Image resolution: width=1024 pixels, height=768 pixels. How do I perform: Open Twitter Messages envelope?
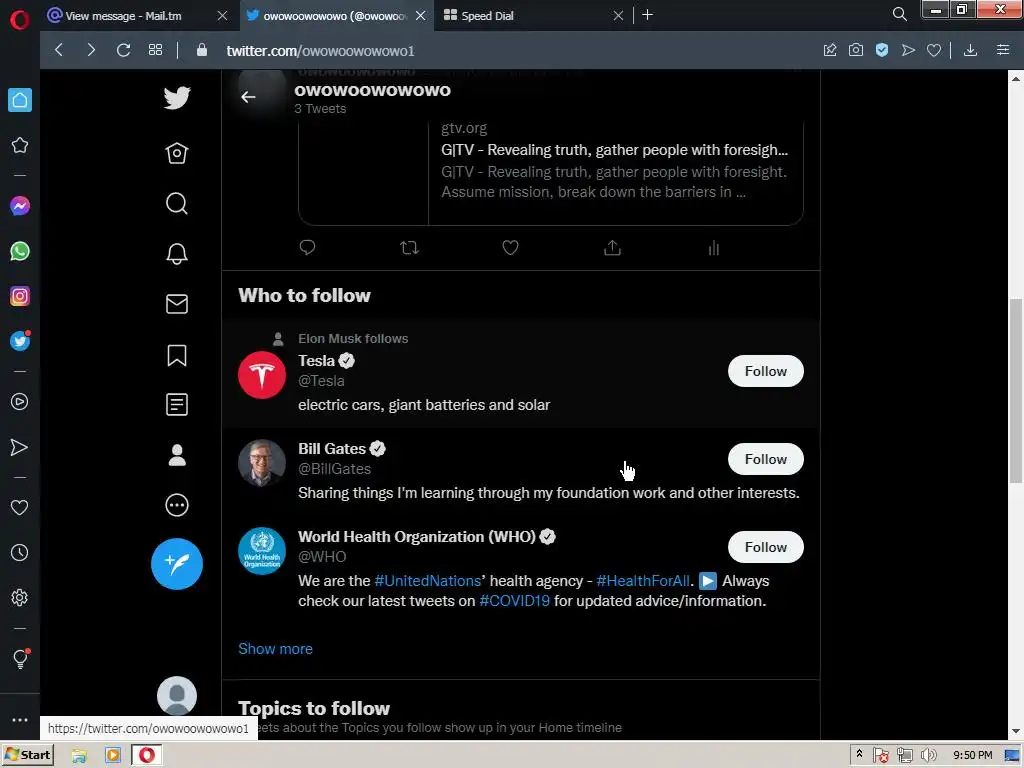click(177, 304)
